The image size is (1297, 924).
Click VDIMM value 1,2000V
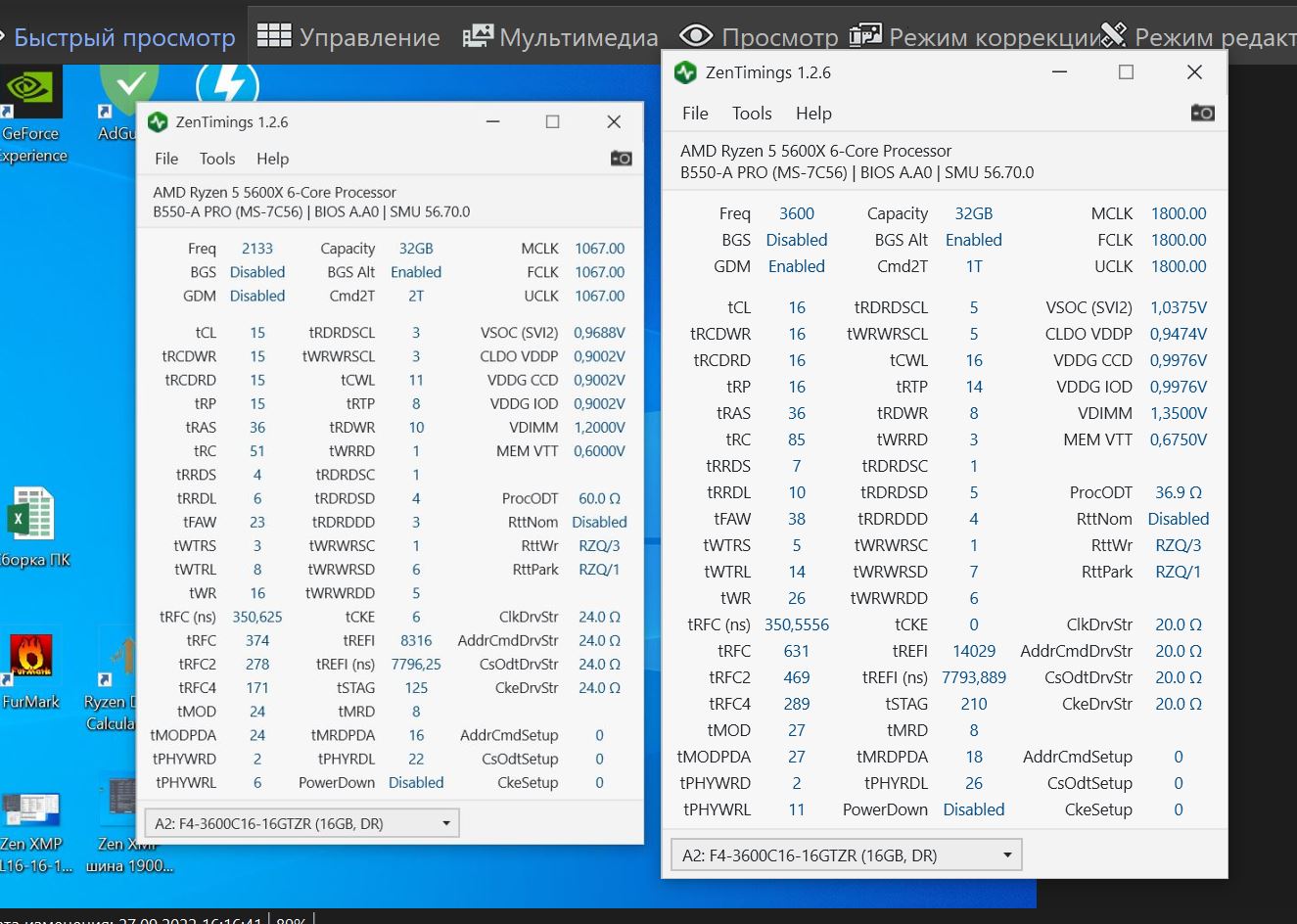coord(599,427)
